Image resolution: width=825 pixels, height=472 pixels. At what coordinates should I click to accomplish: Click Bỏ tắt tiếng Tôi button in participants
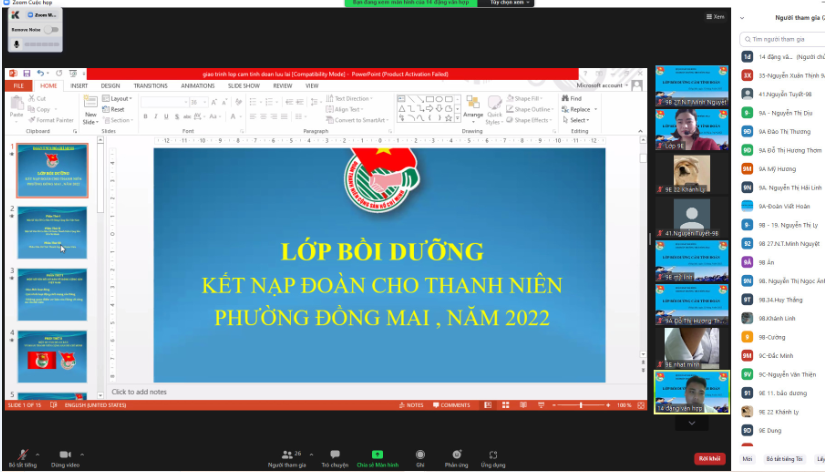pyautogui.click(x=784, y=459)
